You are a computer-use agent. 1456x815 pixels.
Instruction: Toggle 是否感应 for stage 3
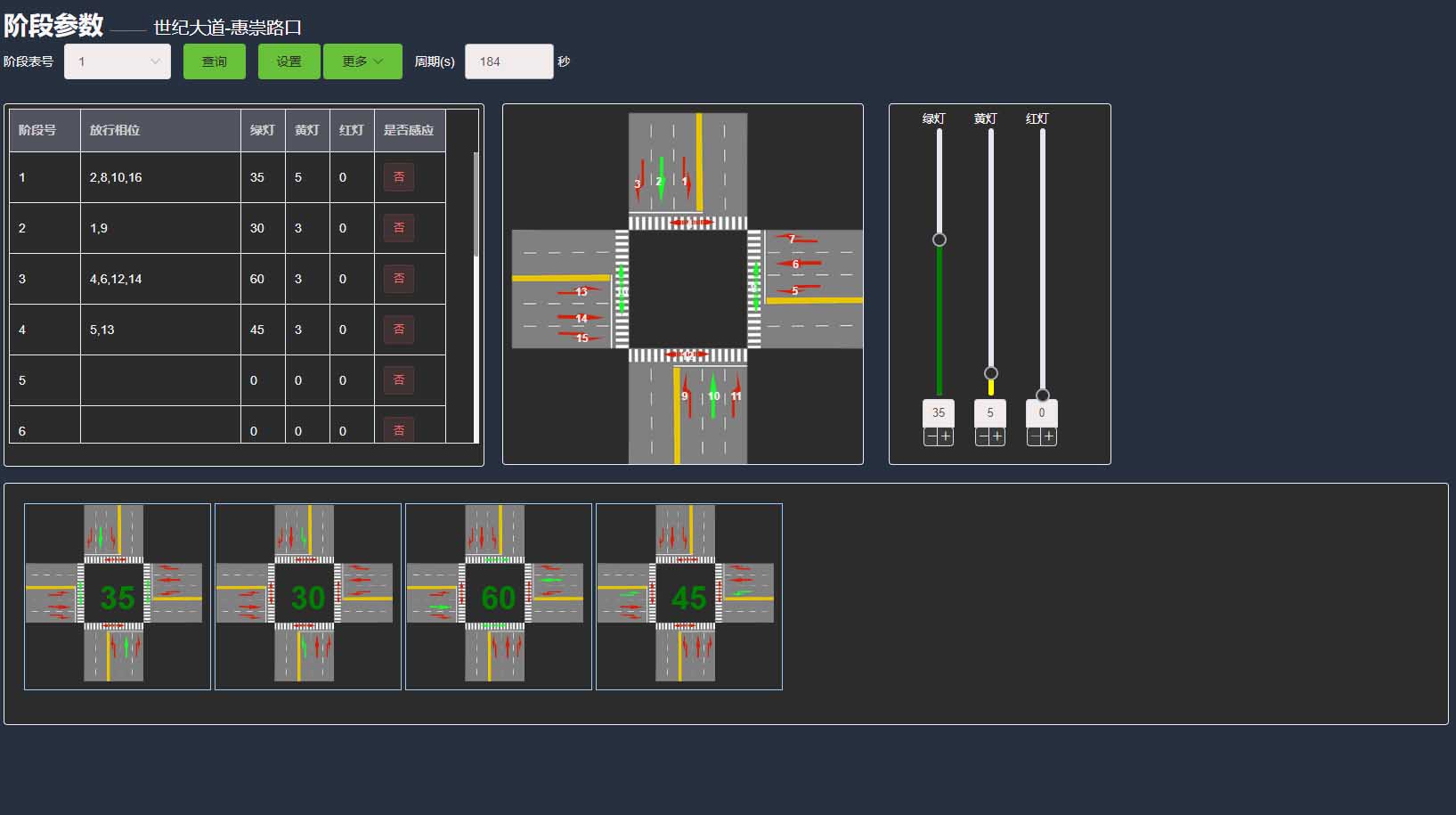coord(399,279)
